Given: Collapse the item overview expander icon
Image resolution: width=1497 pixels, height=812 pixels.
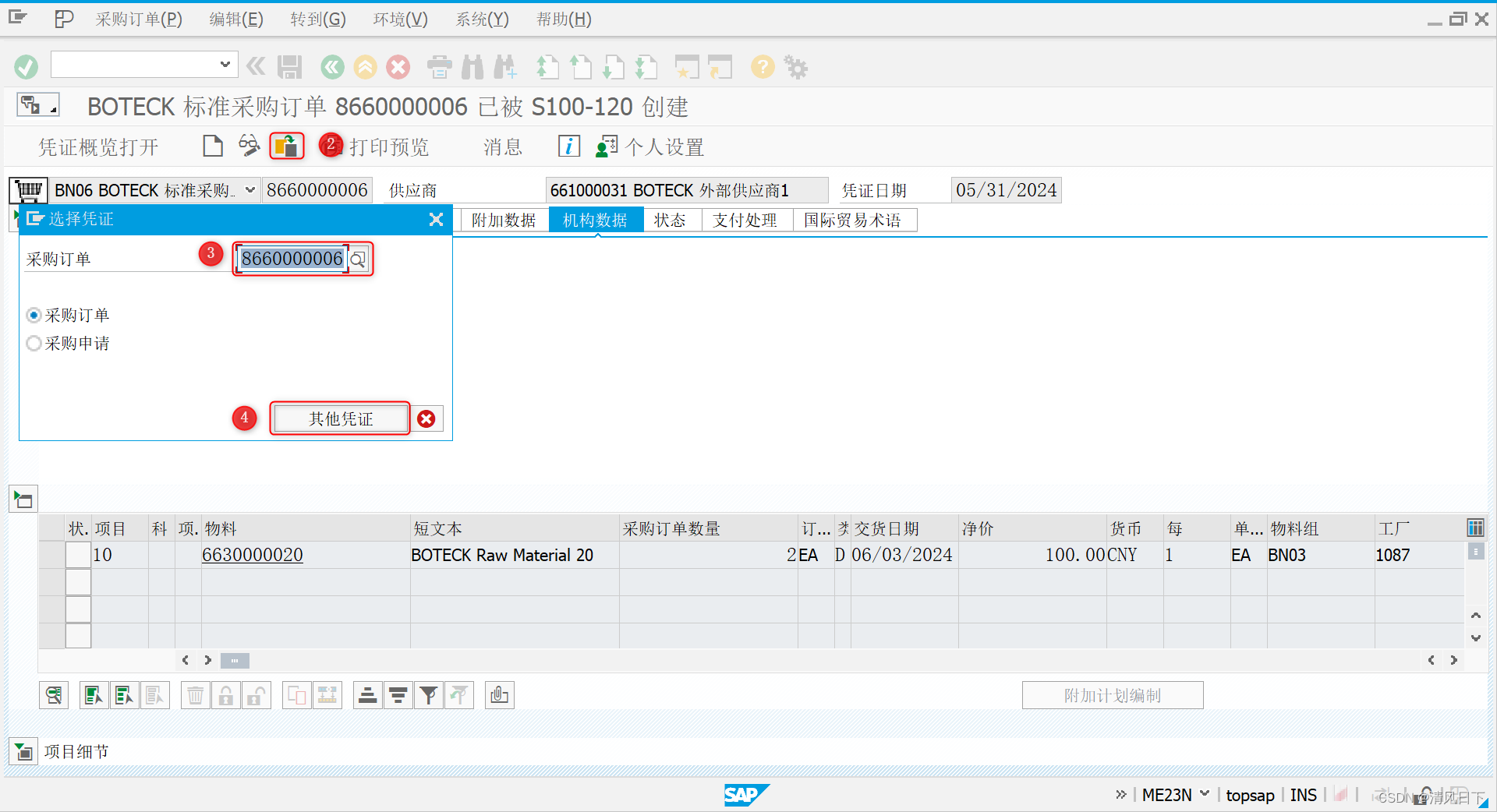Looking at the screenshot, I should [x=23, y=500].
